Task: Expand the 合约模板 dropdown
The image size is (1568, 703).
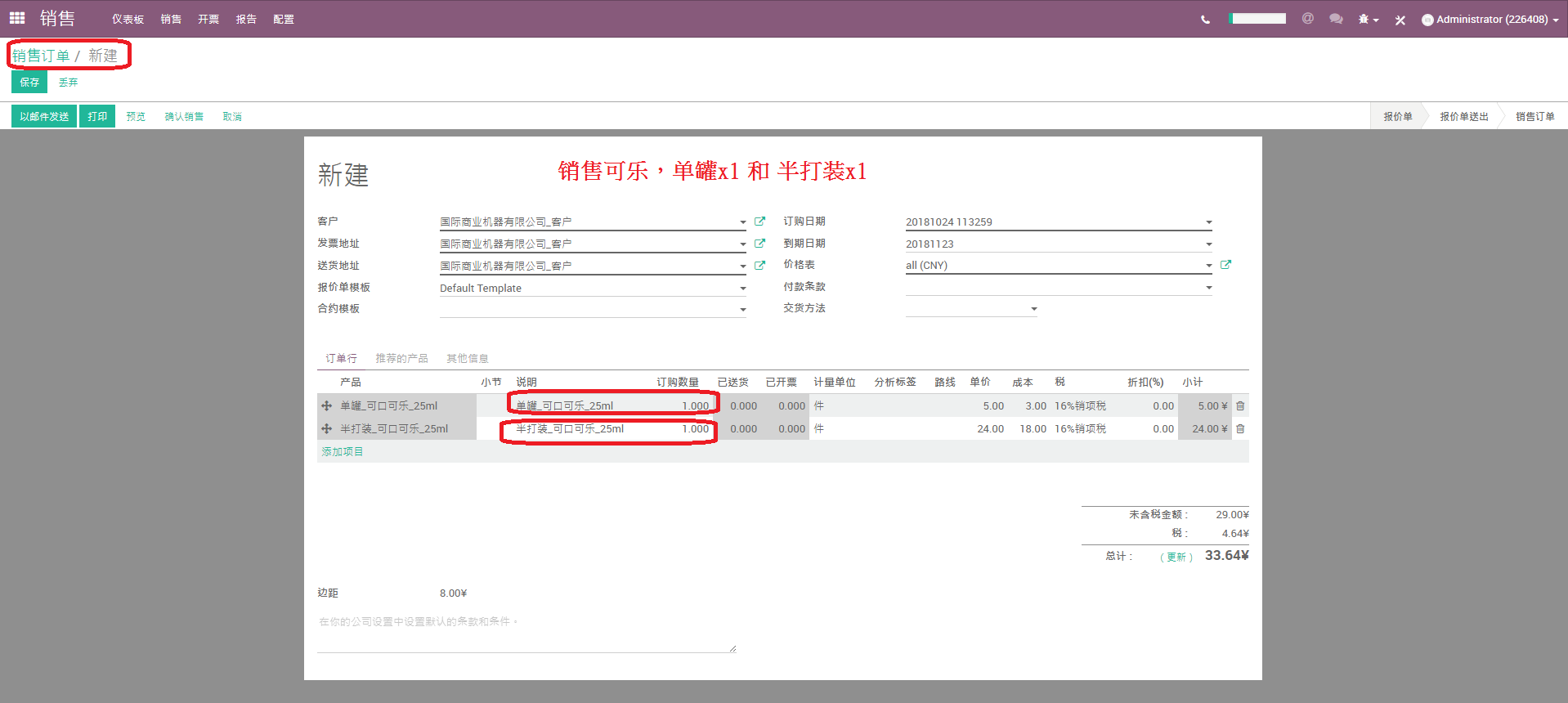Action: (743, 310)
